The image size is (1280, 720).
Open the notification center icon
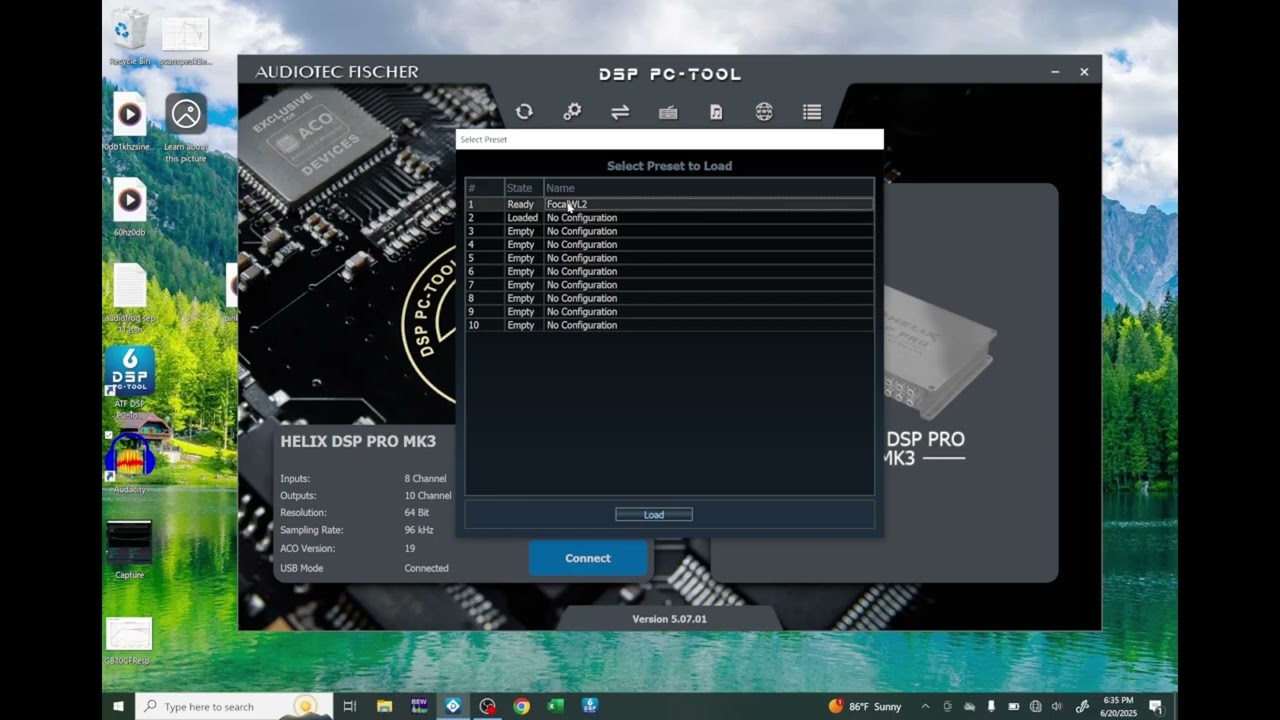pyautogui.click(x=1156, y=706)
